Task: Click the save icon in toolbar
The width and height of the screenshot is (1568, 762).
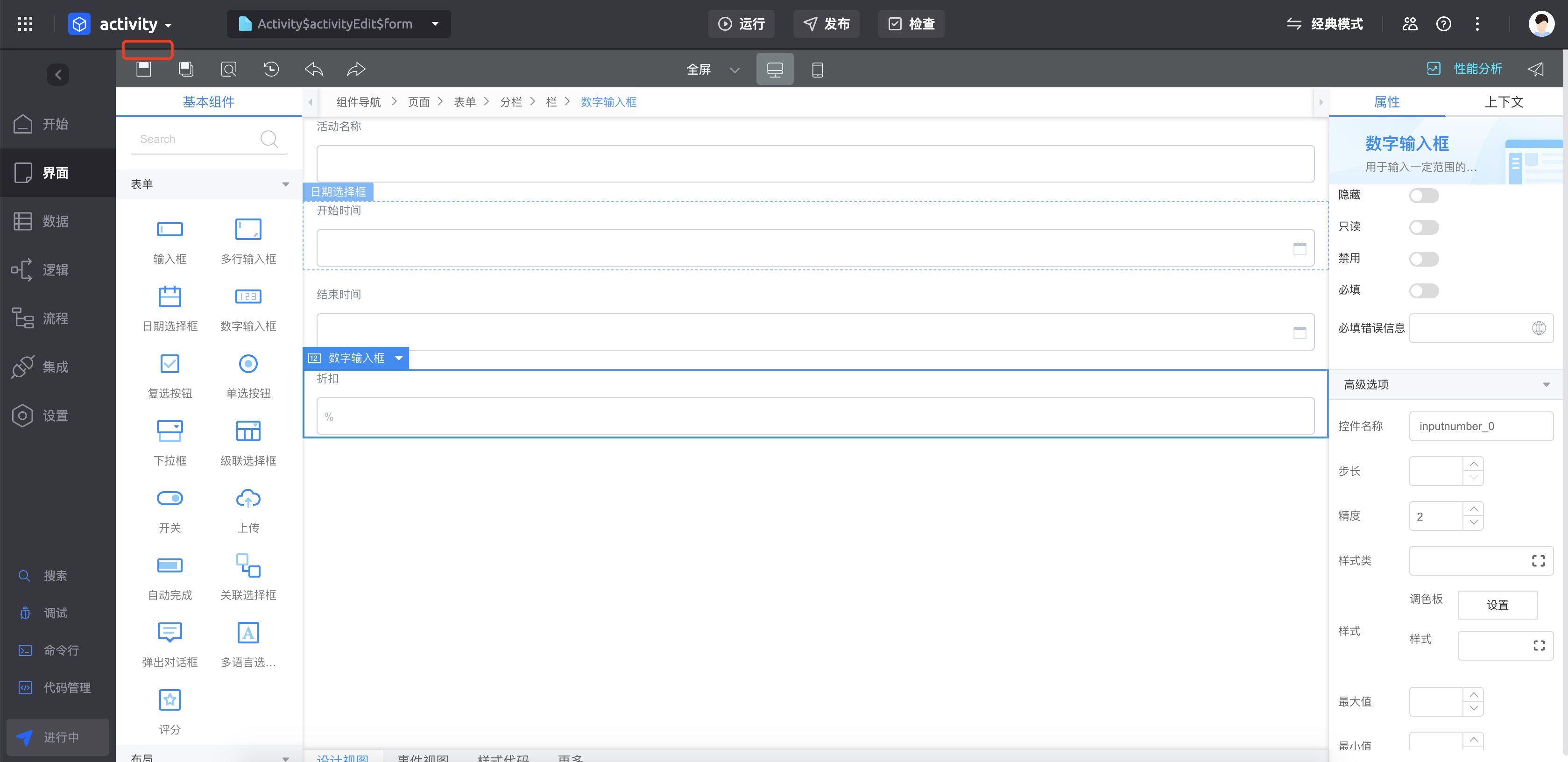Action: pos(144,70)
